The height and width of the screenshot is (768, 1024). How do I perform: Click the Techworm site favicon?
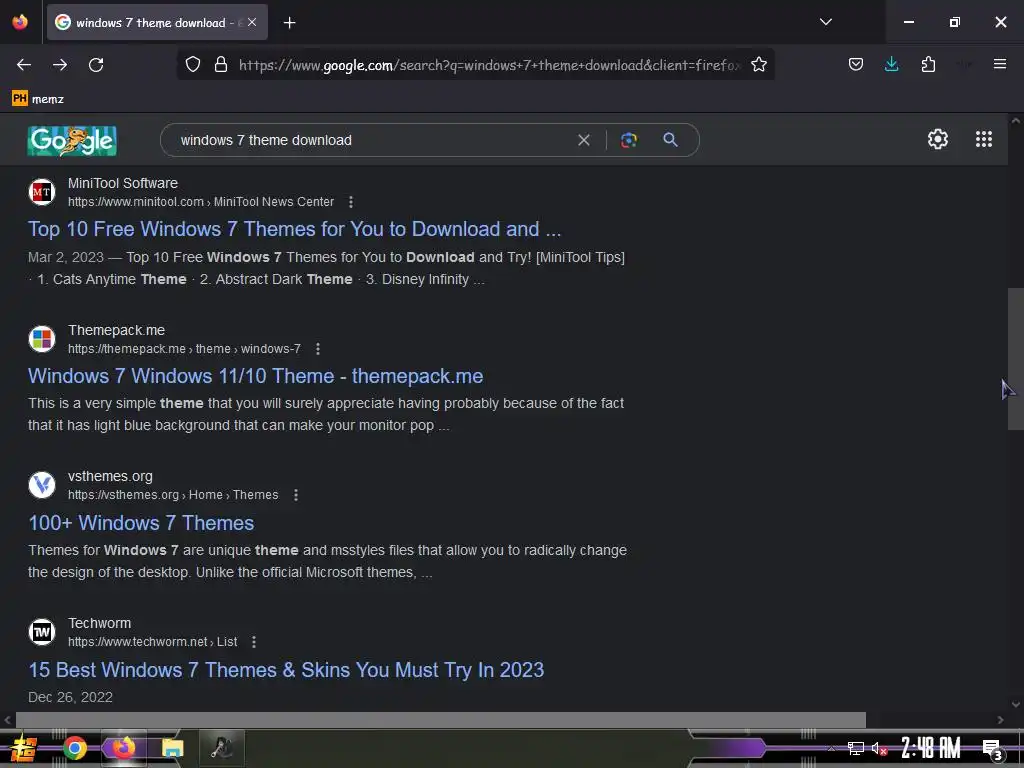pyautogui.click(x=42, y=632)
